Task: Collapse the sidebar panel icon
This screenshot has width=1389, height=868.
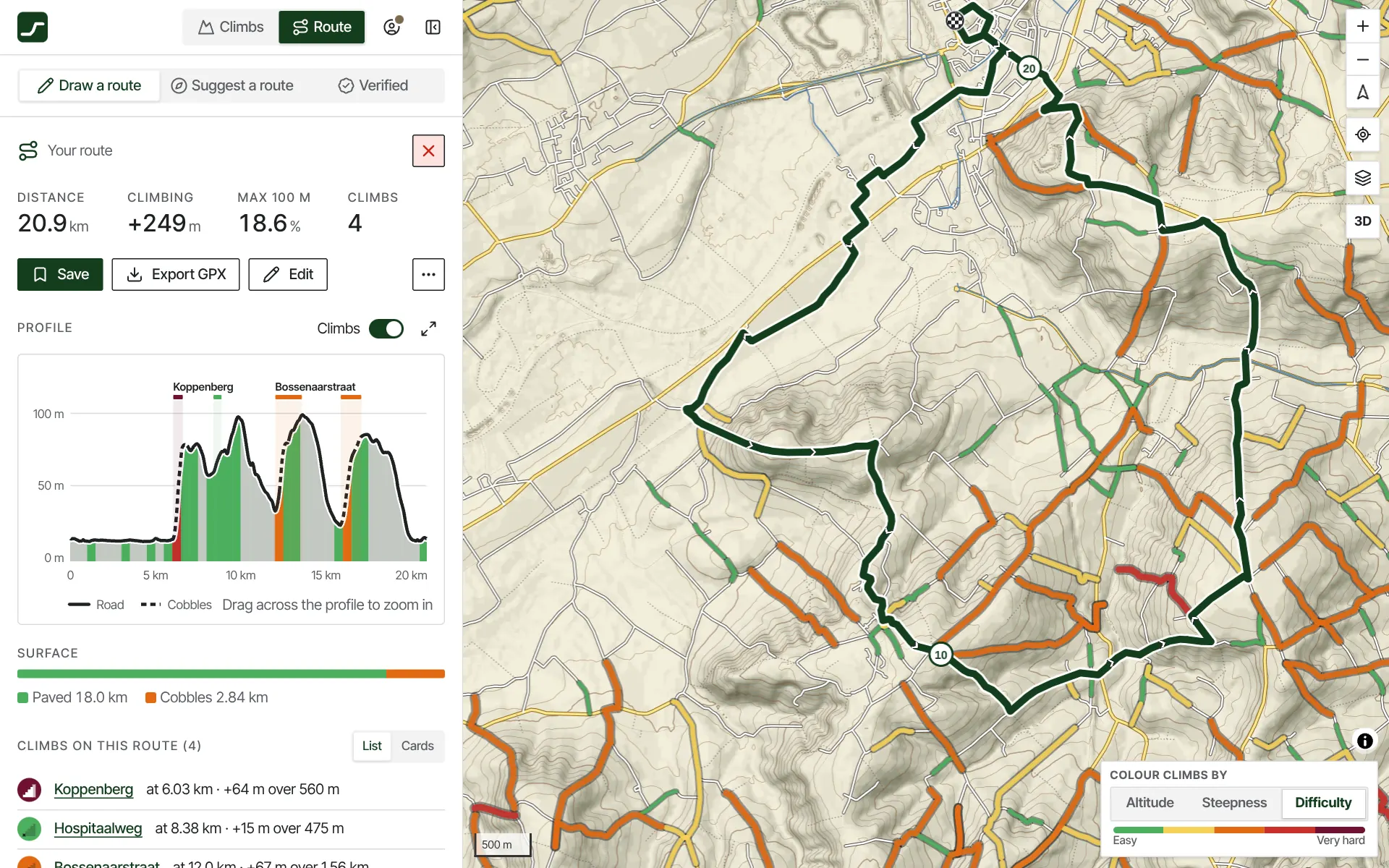Action: [433, 27]
